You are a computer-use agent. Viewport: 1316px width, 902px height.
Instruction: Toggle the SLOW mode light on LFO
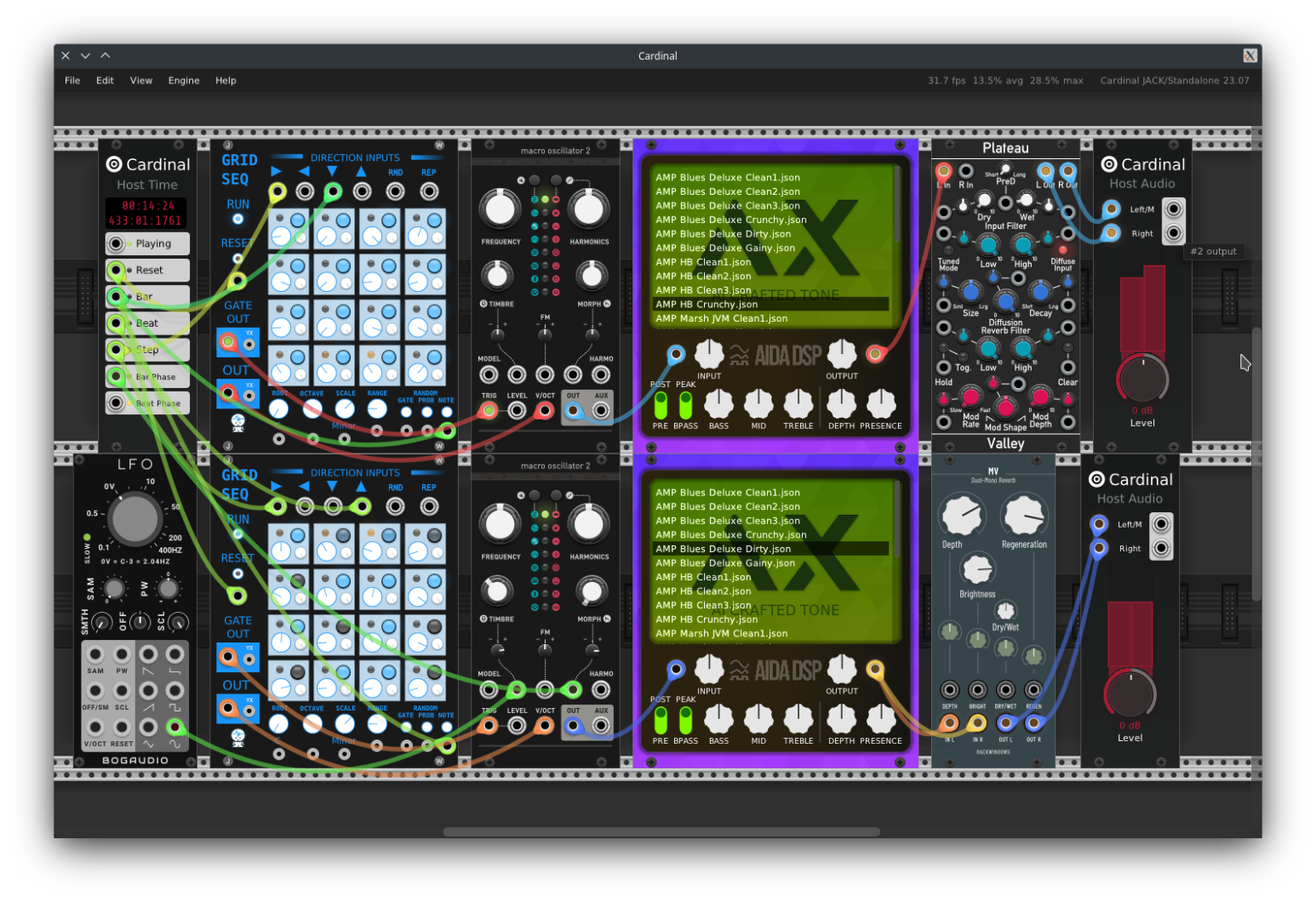click(87, 538)
